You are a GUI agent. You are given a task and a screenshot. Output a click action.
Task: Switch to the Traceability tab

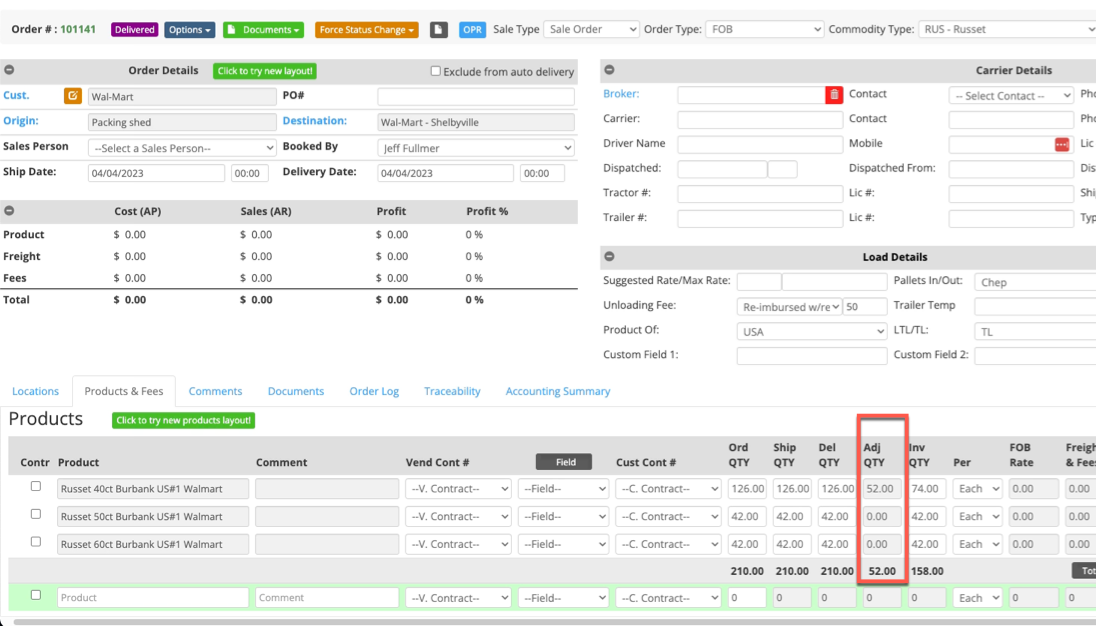[x=452, y=391]
